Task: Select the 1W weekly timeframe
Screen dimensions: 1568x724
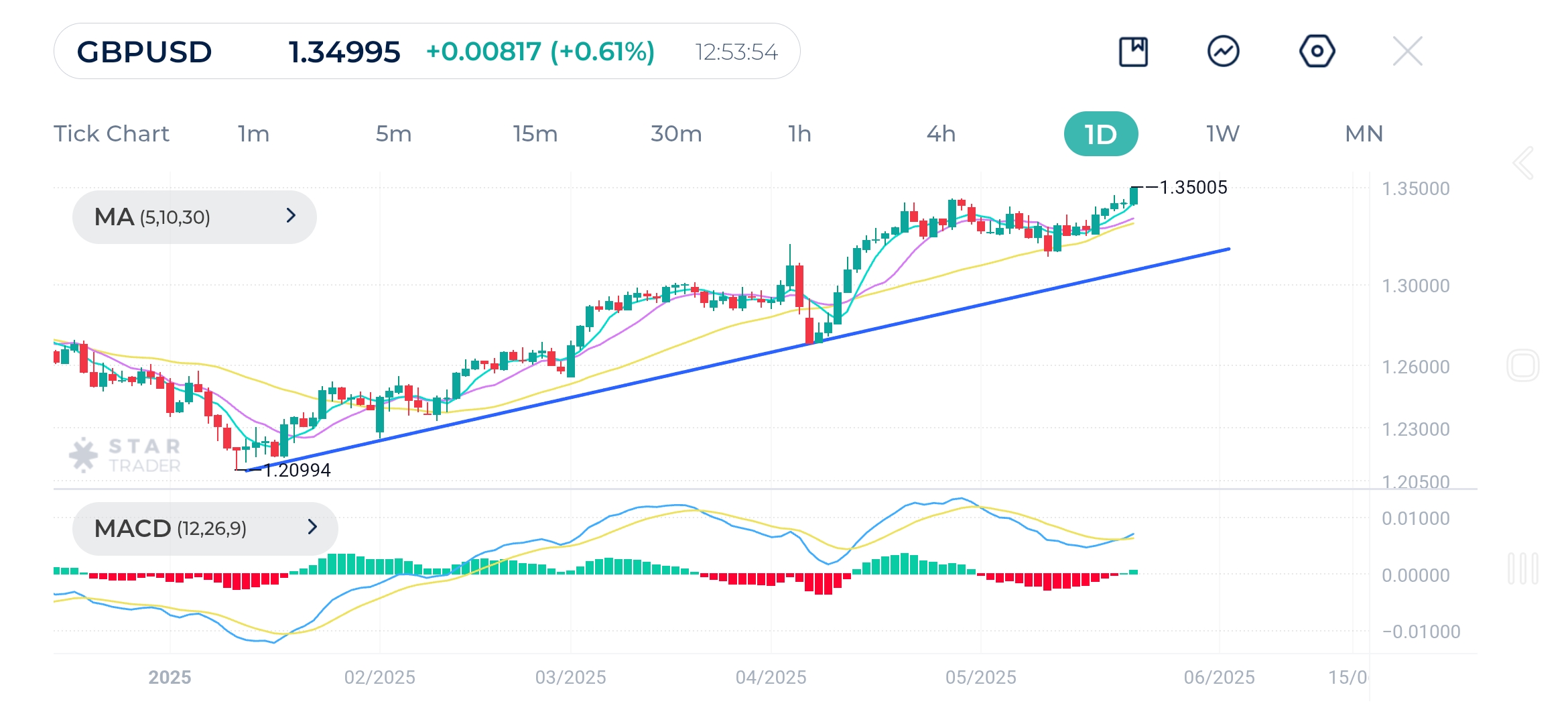Action: 1221,133
